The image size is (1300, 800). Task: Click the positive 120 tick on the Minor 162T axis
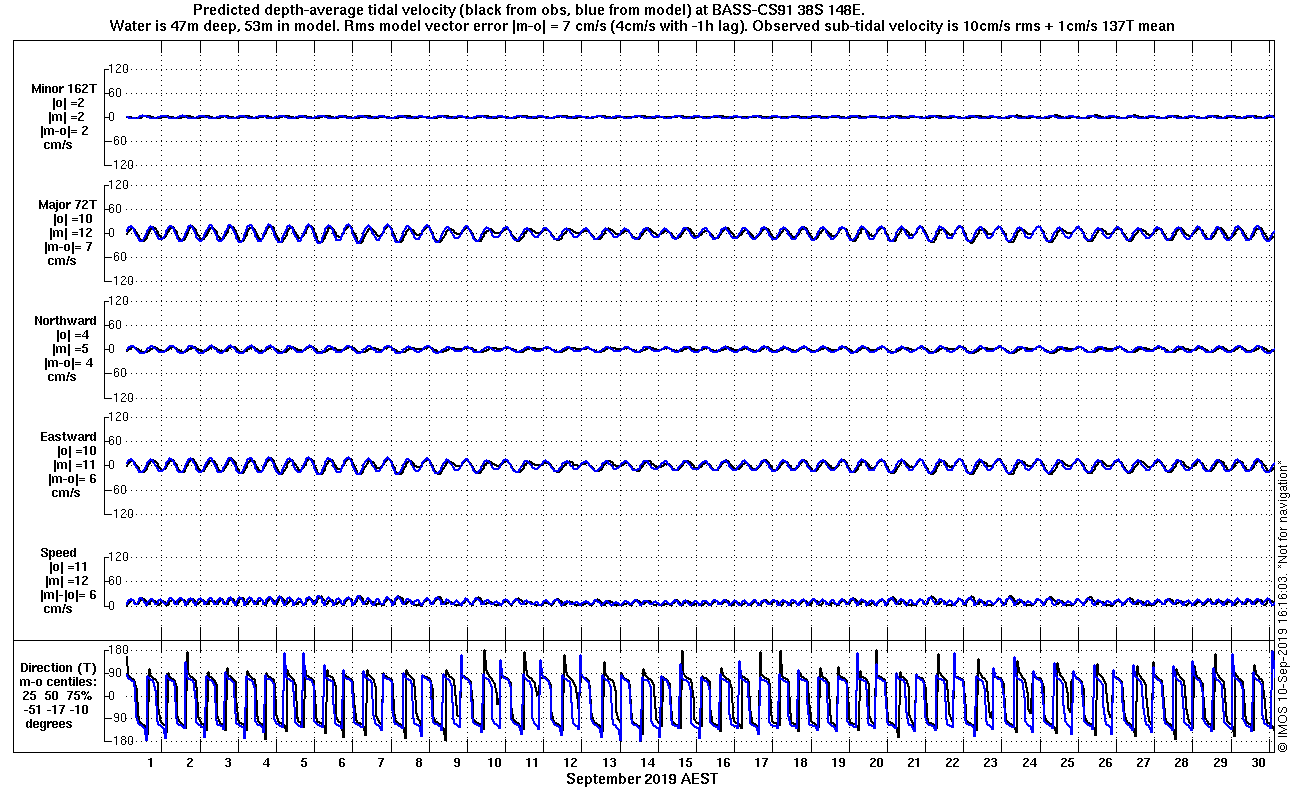click(119, 69)
